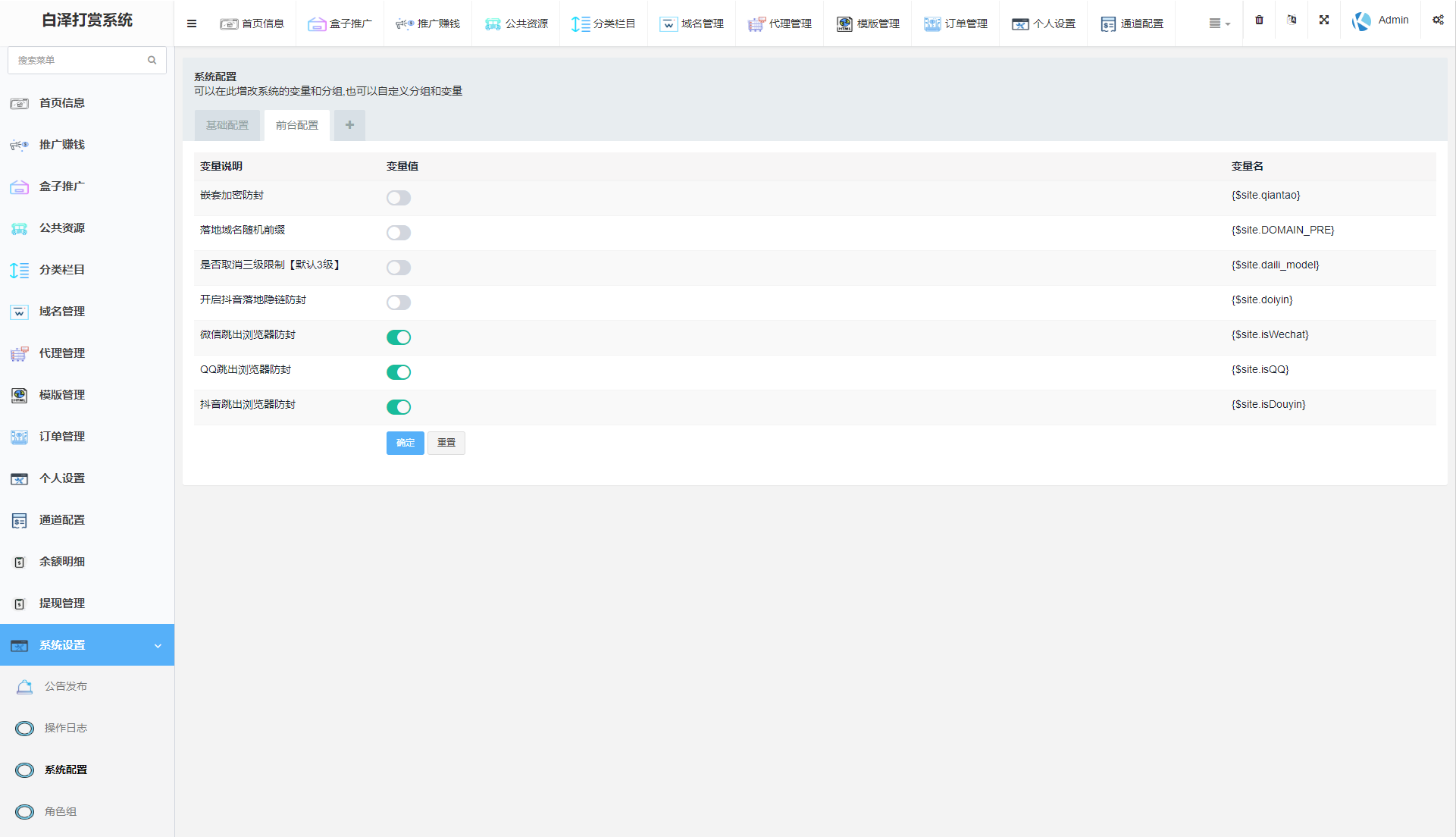1456x837 pixels.
Task: Turn on 开启抖音落地隐链防封 switch
Action: (399, 303)
